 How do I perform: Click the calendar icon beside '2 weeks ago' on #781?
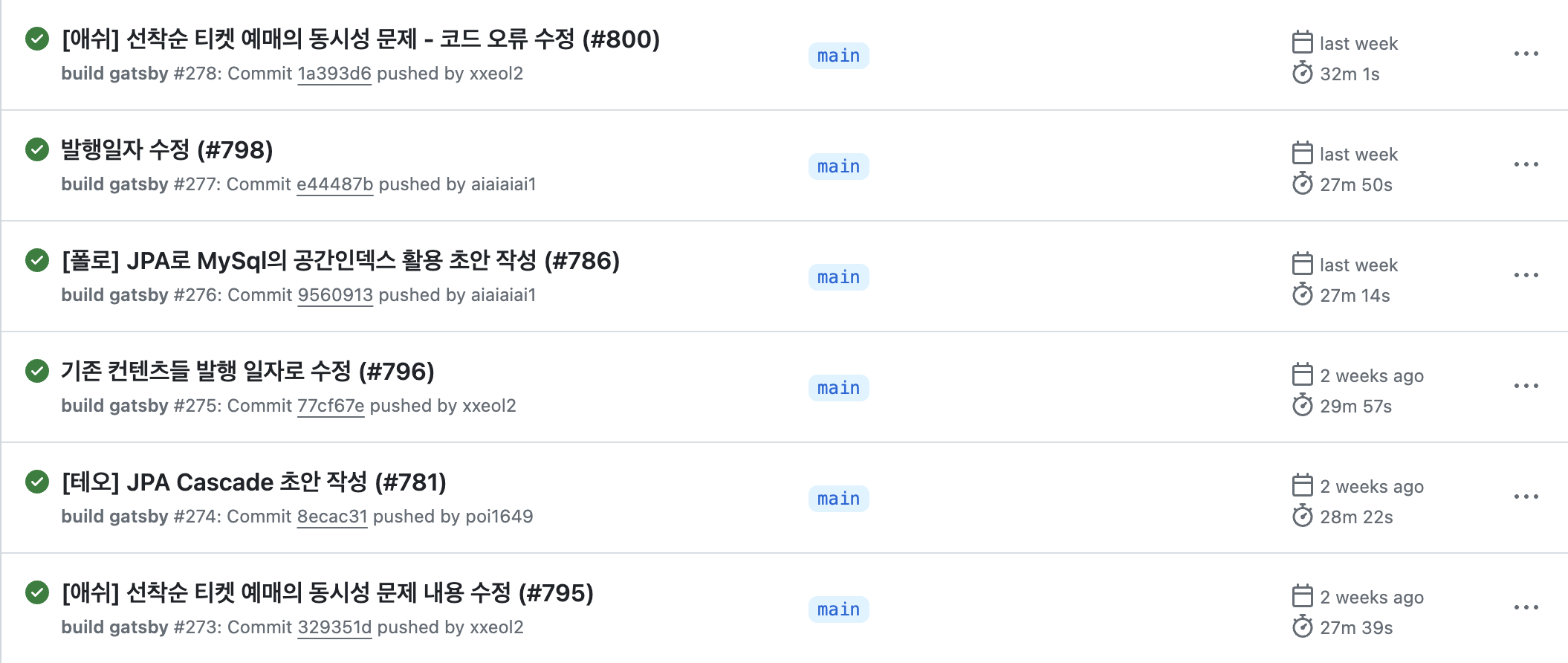click(1303, 485)
